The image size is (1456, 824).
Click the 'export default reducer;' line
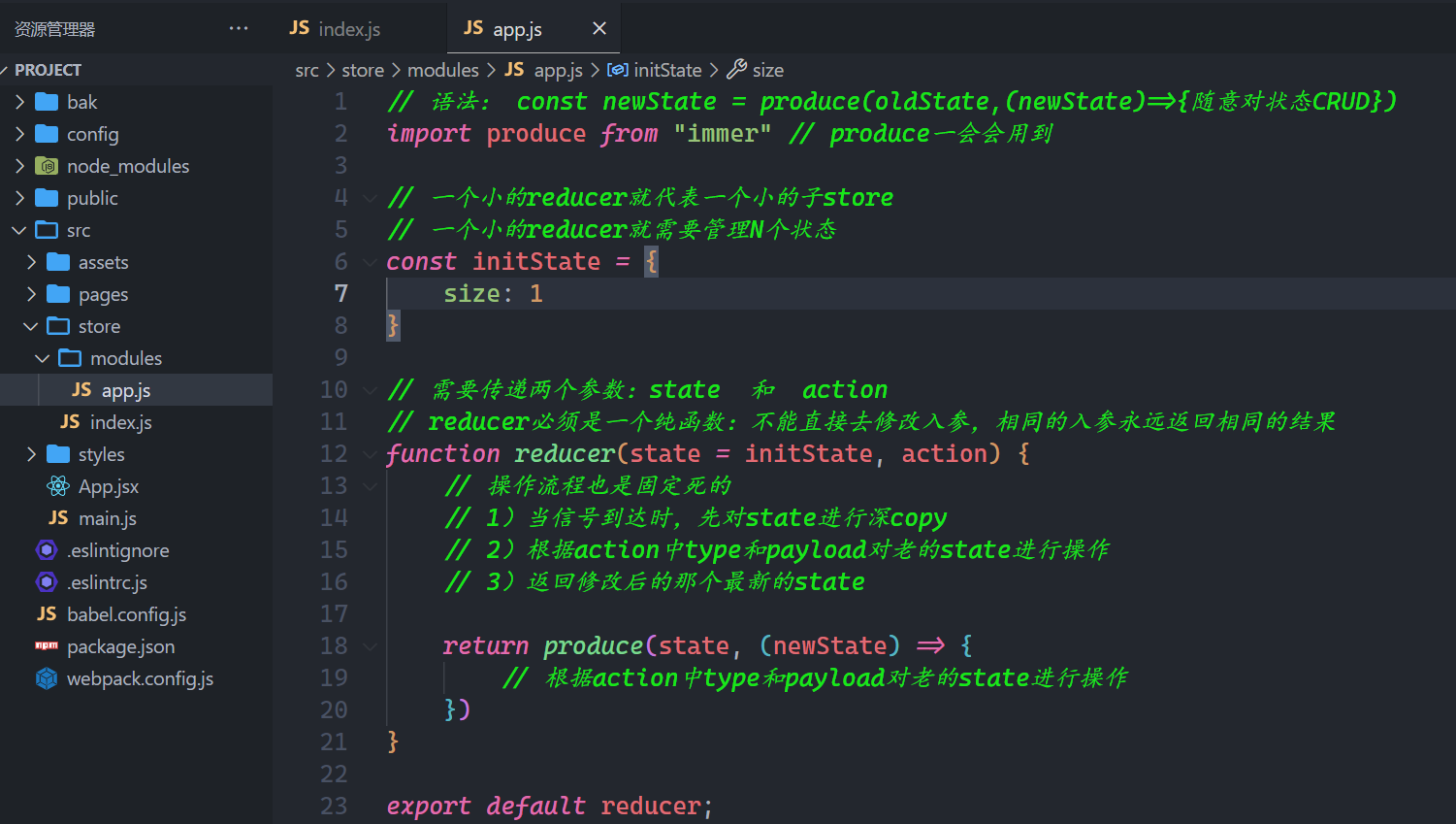(x=549, y=806)
